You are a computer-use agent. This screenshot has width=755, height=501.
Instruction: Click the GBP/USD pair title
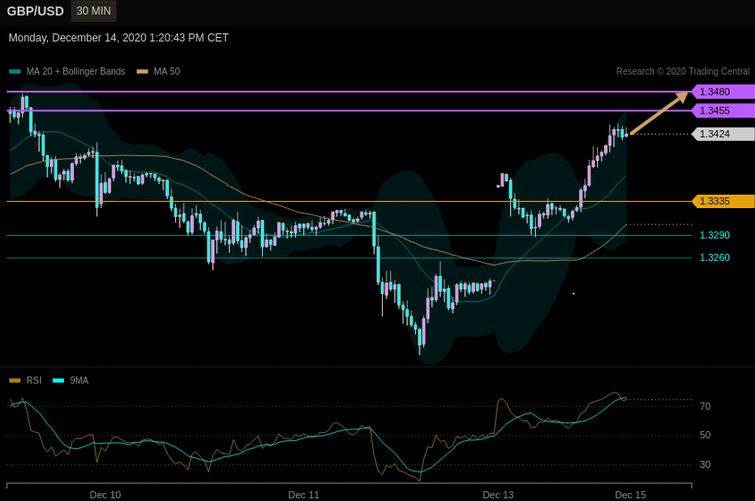(35, 11)
